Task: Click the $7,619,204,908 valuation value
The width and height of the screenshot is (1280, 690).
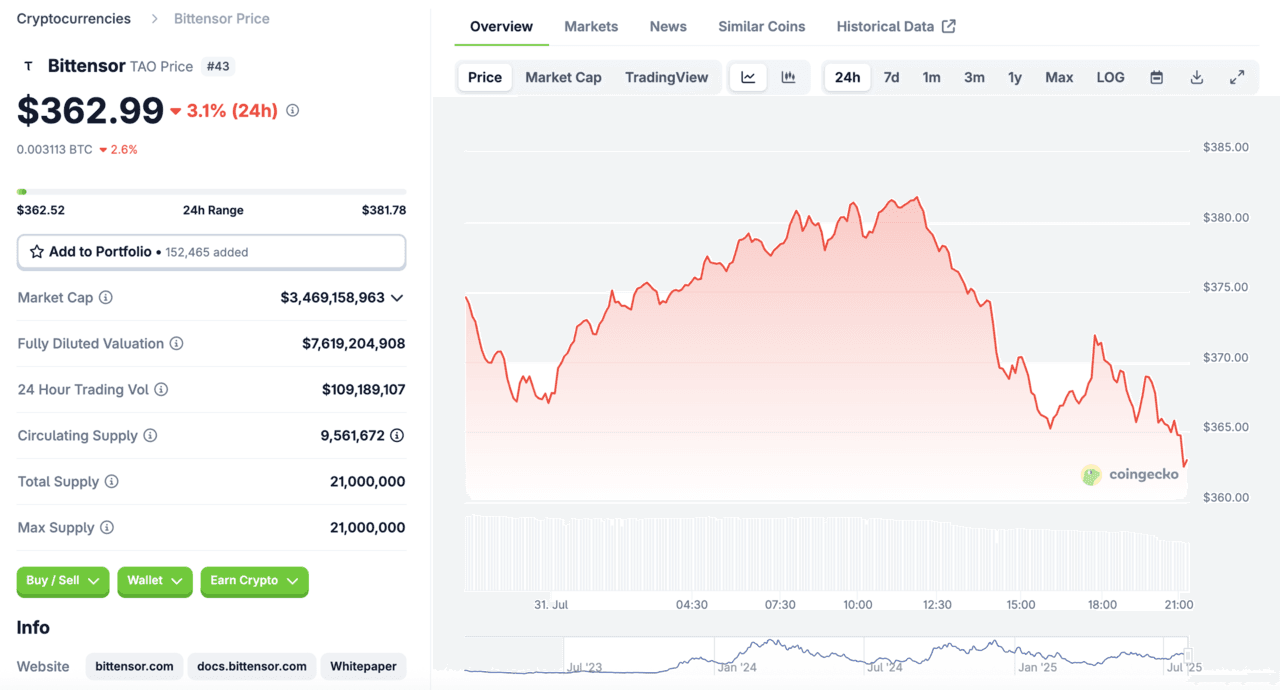Action: (x=353, y=344)
